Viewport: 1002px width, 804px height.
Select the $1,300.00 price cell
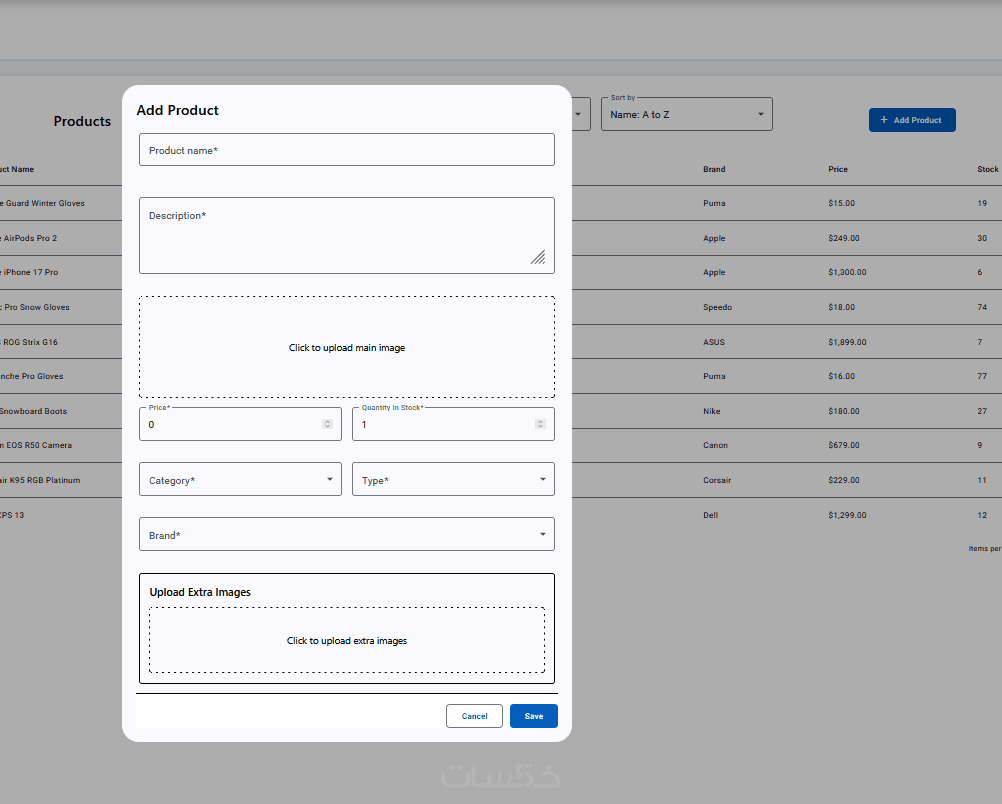pos(847,272)
